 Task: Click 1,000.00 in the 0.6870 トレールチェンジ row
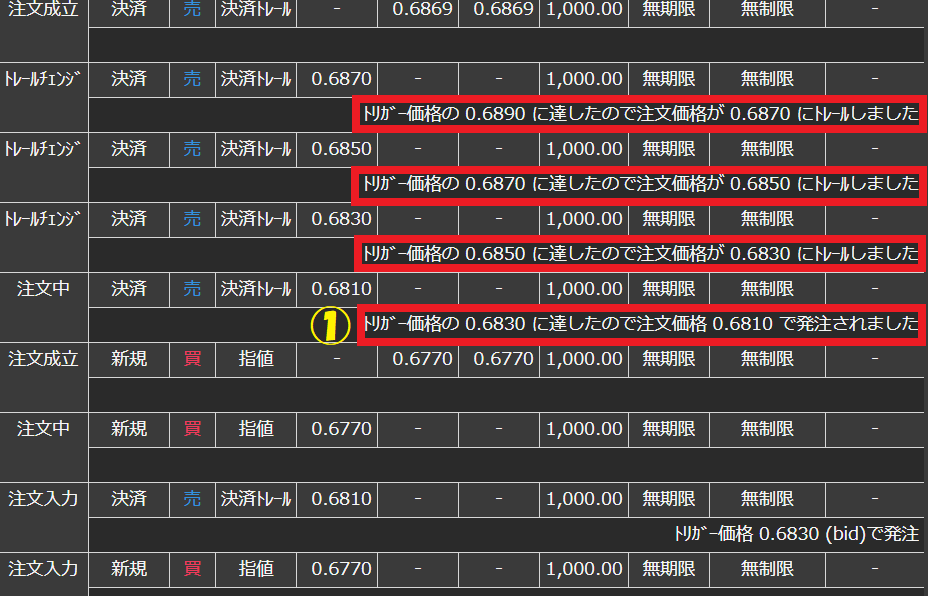pos(584,79)
